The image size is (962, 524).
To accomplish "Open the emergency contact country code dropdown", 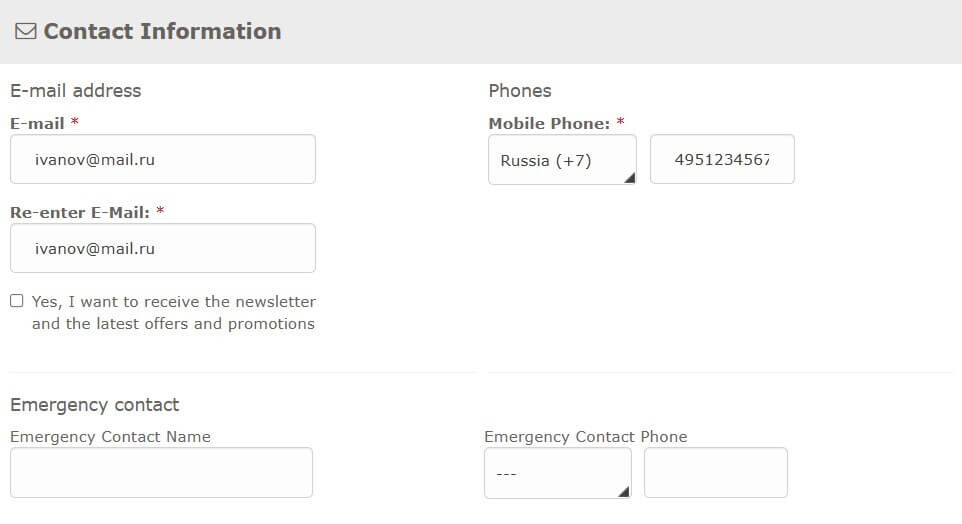I will [x=558, y=473].
